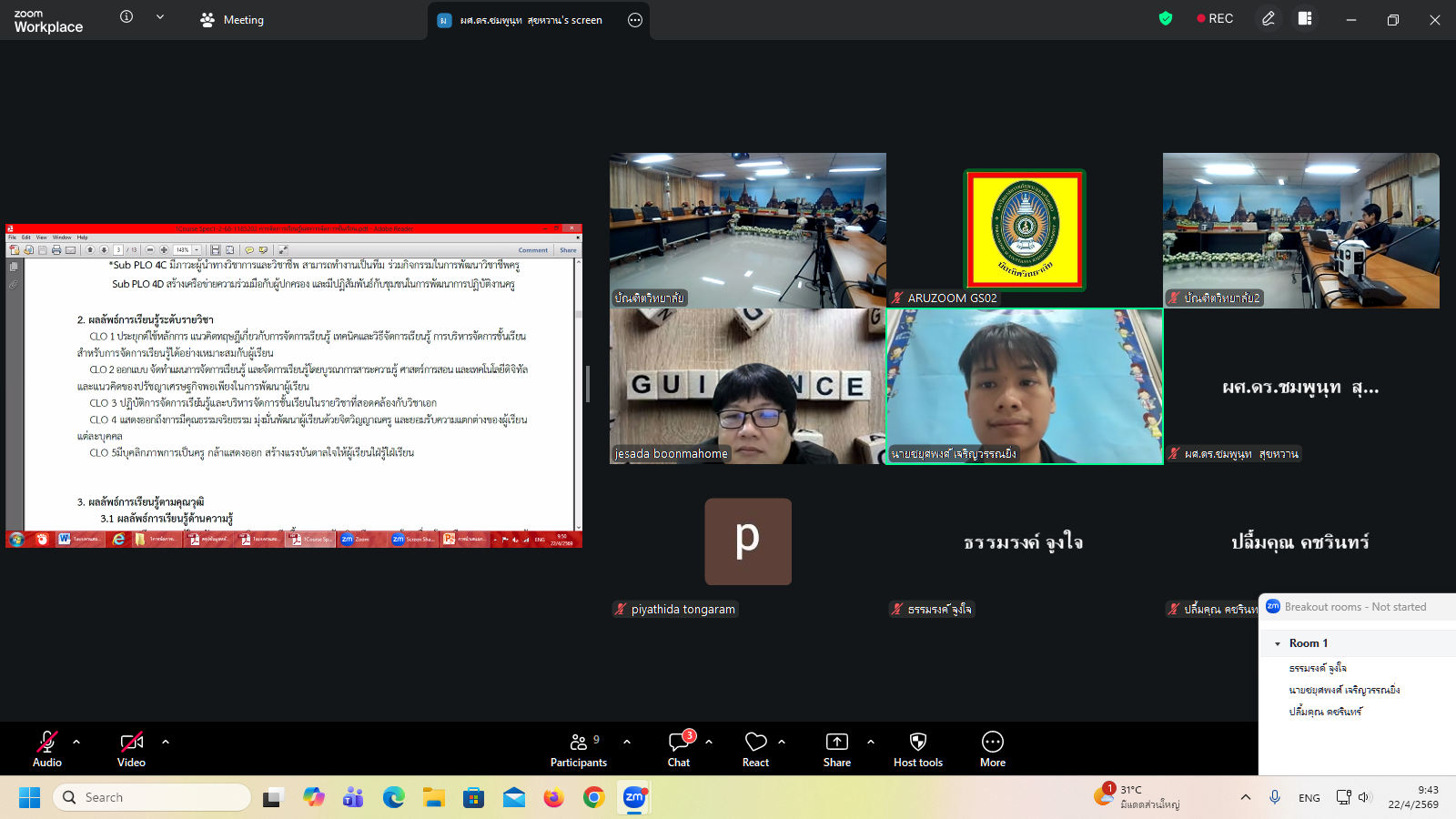Screen dimensions: 1456x819
Task: Open the Chat panel
Action: (x=679, y=749)
